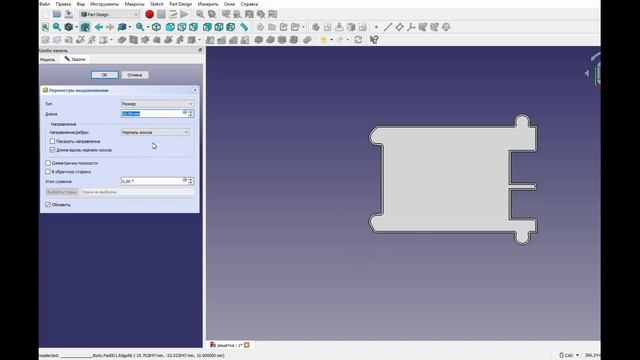Click the Save document icon
The image size is (640, 360).
[x=68, y=14]
